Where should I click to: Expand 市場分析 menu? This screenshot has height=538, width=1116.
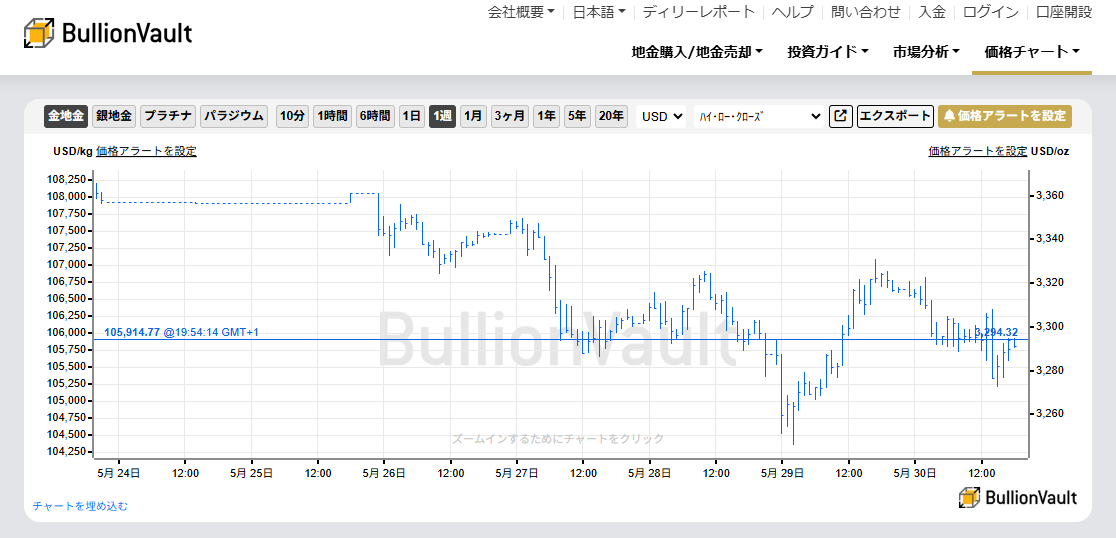pyautogui.click(x=927, y=51)
